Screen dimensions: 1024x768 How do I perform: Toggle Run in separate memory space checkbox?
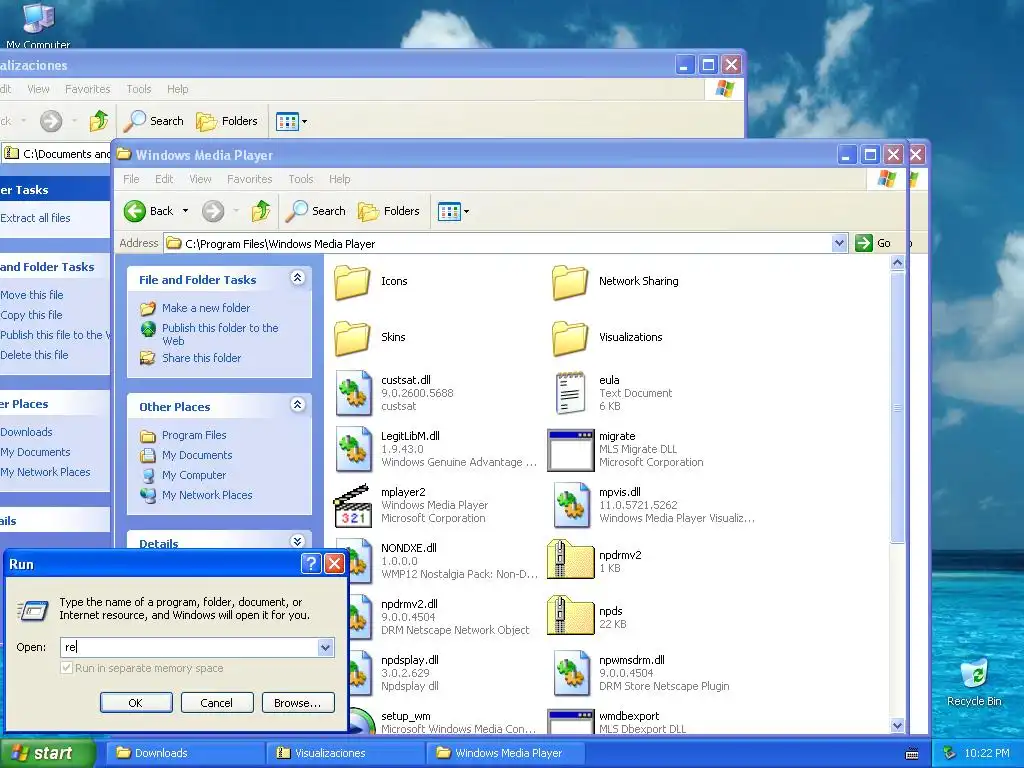click(67, 668)
